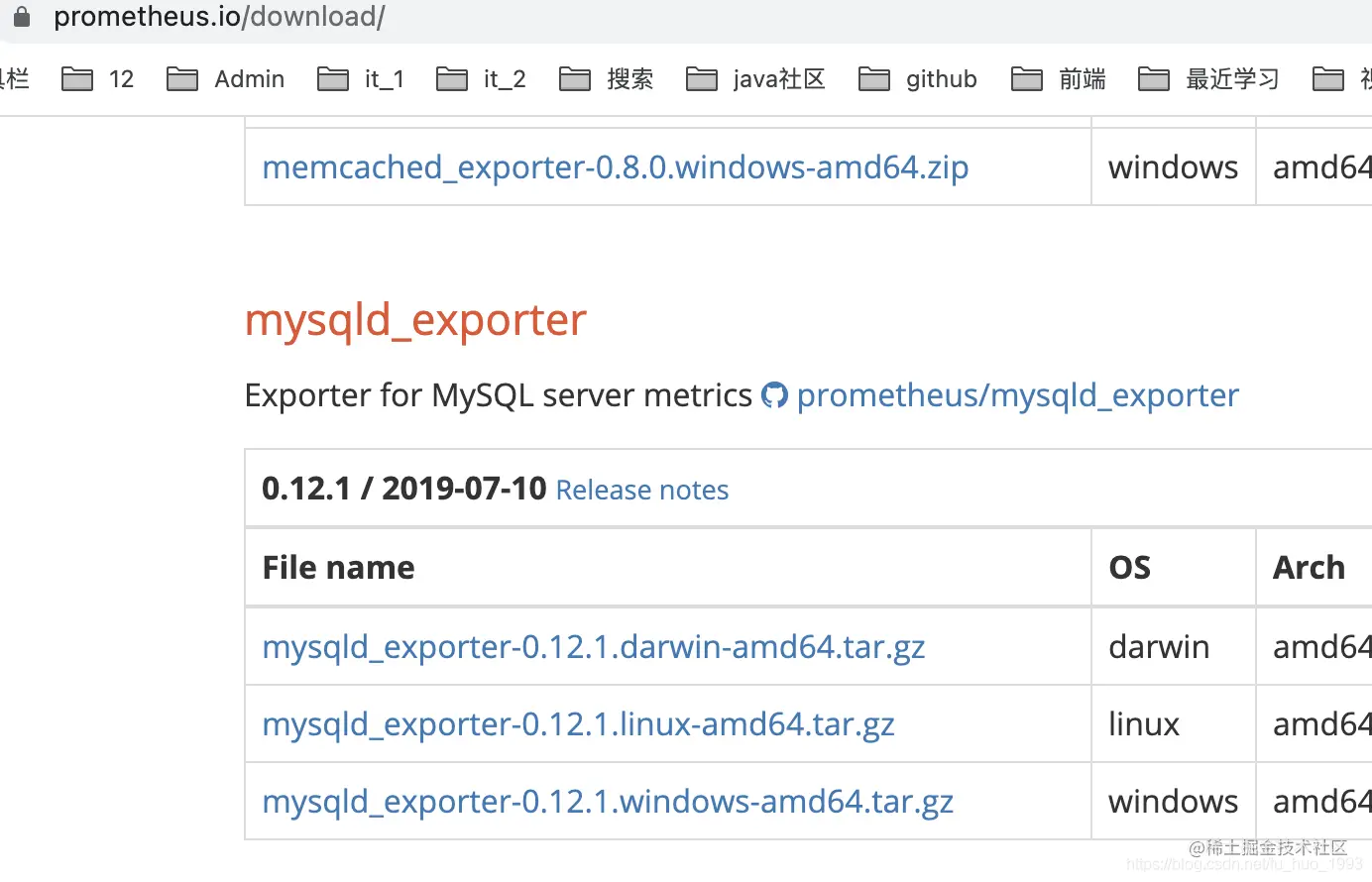
Task: Open the '搜索' bookmarks folder
Action: pyautogui.click(x=606, y=79)
